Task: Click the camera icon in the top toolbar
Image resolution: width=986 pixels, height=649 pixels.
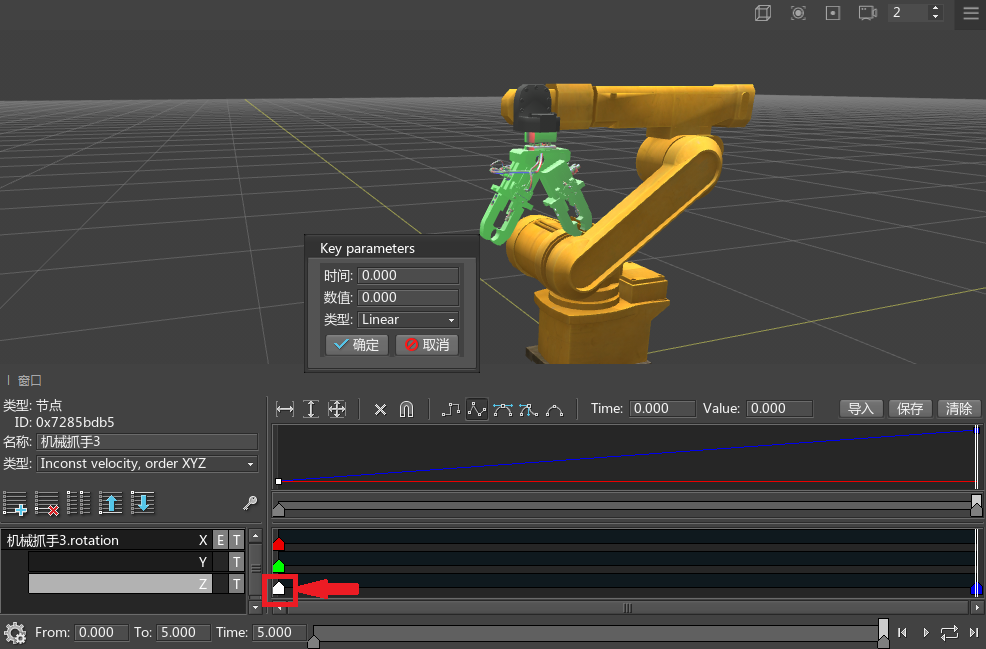Action: click(867, 13)
